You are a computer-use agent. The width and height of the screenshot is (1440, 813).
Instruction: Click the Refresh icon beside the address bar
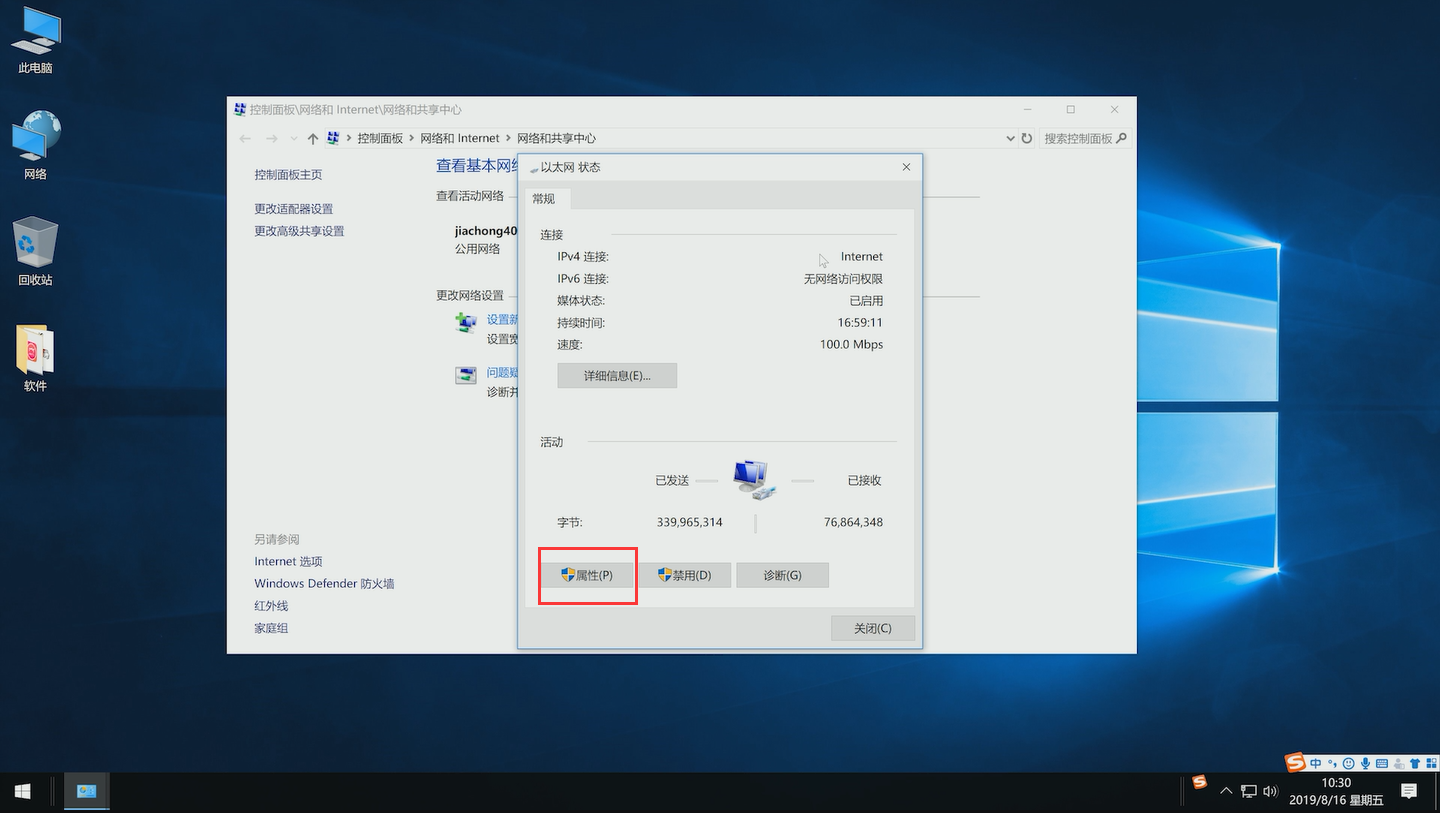pyautogui.click(x=1026, y=138)
